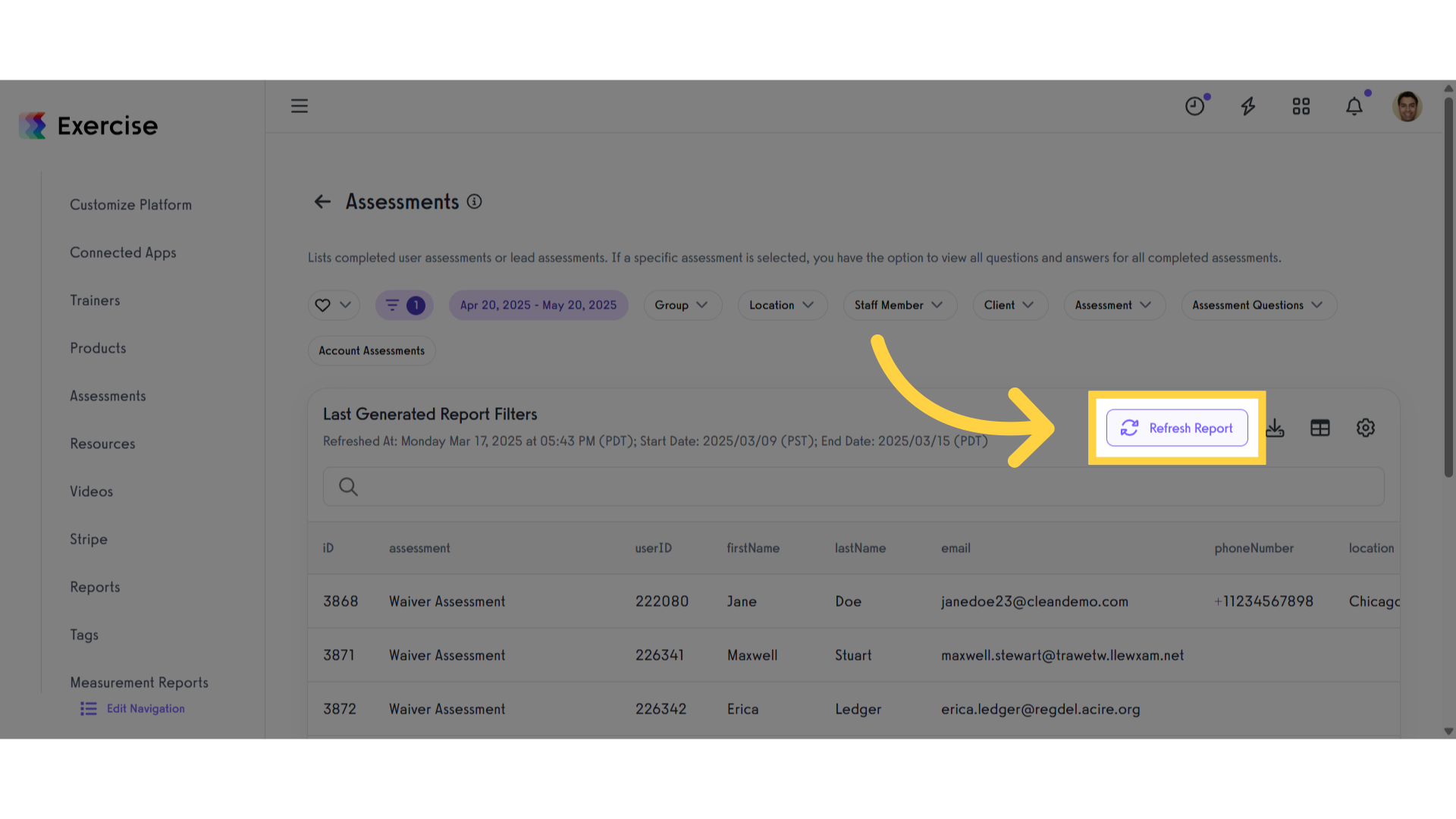Open the notifications bell
Viewport: 1456px width, 819px height.
1354,106
